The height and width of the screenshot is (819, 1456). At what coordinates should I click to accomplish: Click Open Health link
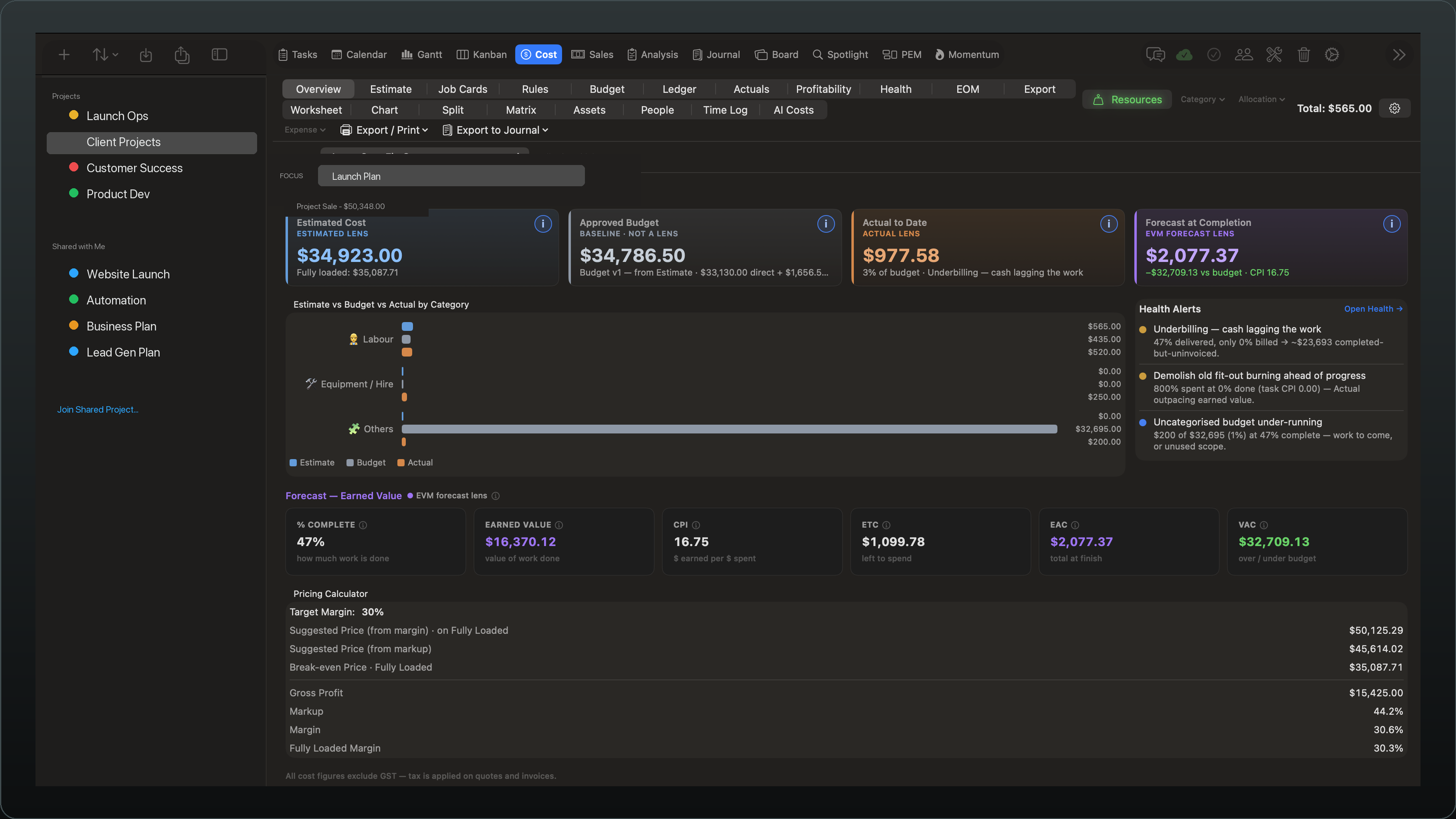coord(1373,309)
